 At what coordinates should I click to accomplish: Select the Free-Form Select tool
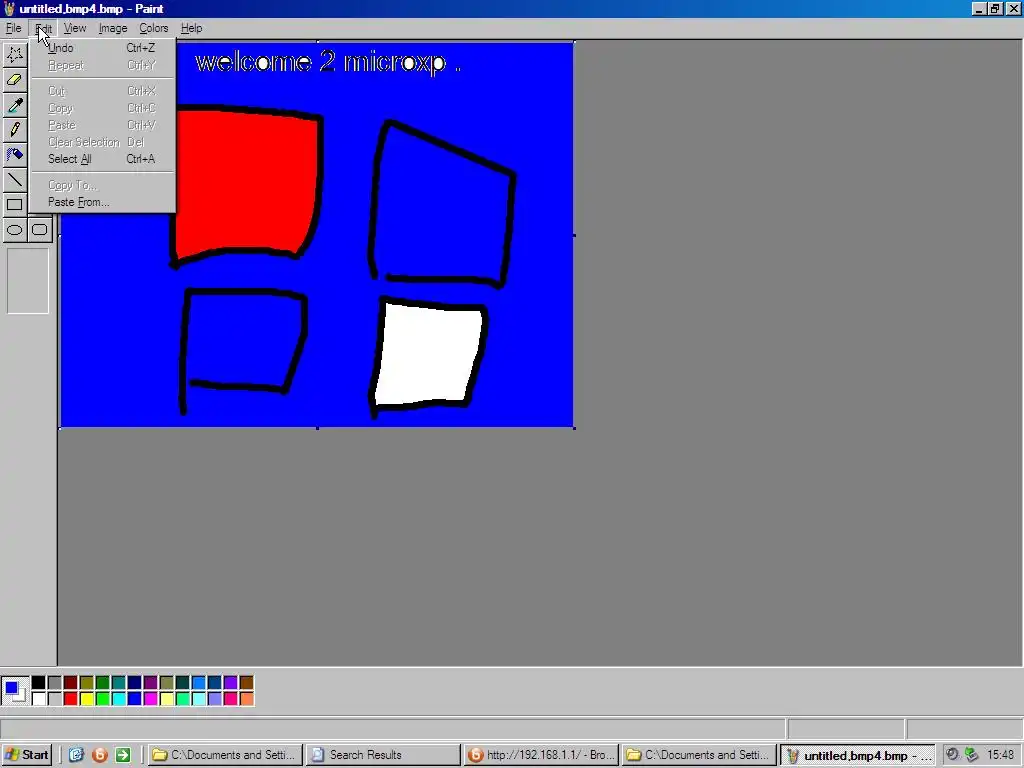click(14, 55)
